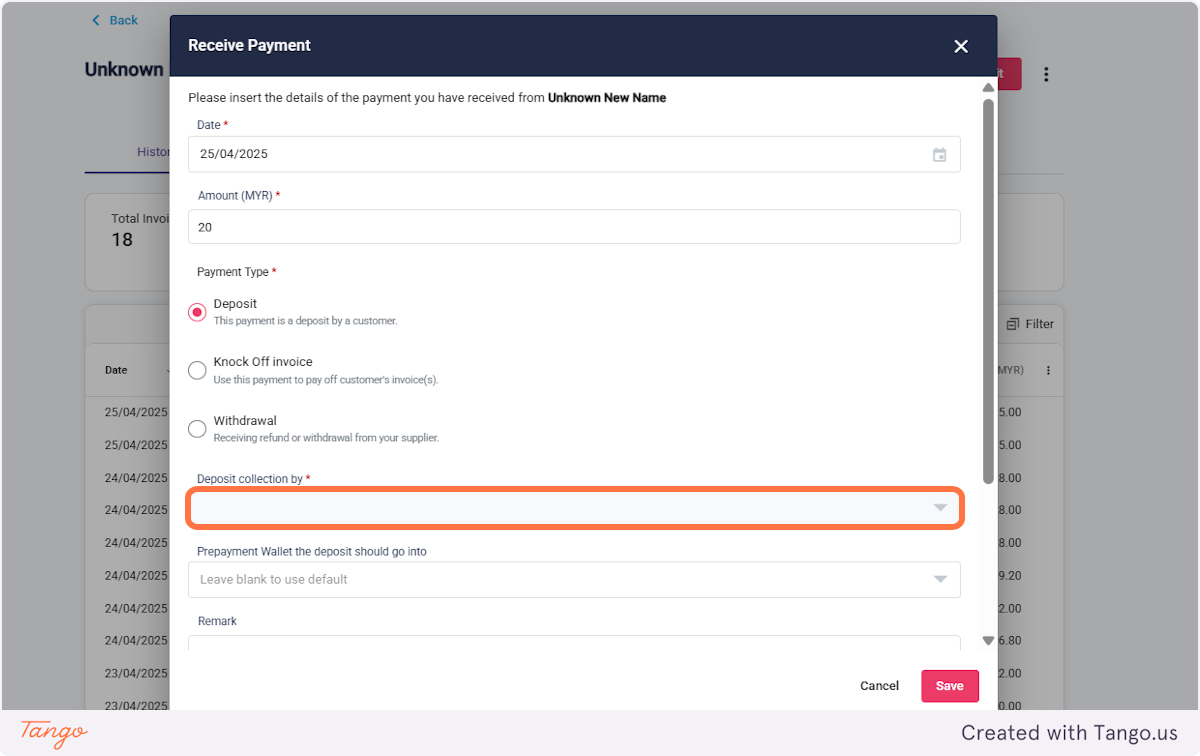Sort by Date column header
The image size is (1200, 756).
(116, 370)
